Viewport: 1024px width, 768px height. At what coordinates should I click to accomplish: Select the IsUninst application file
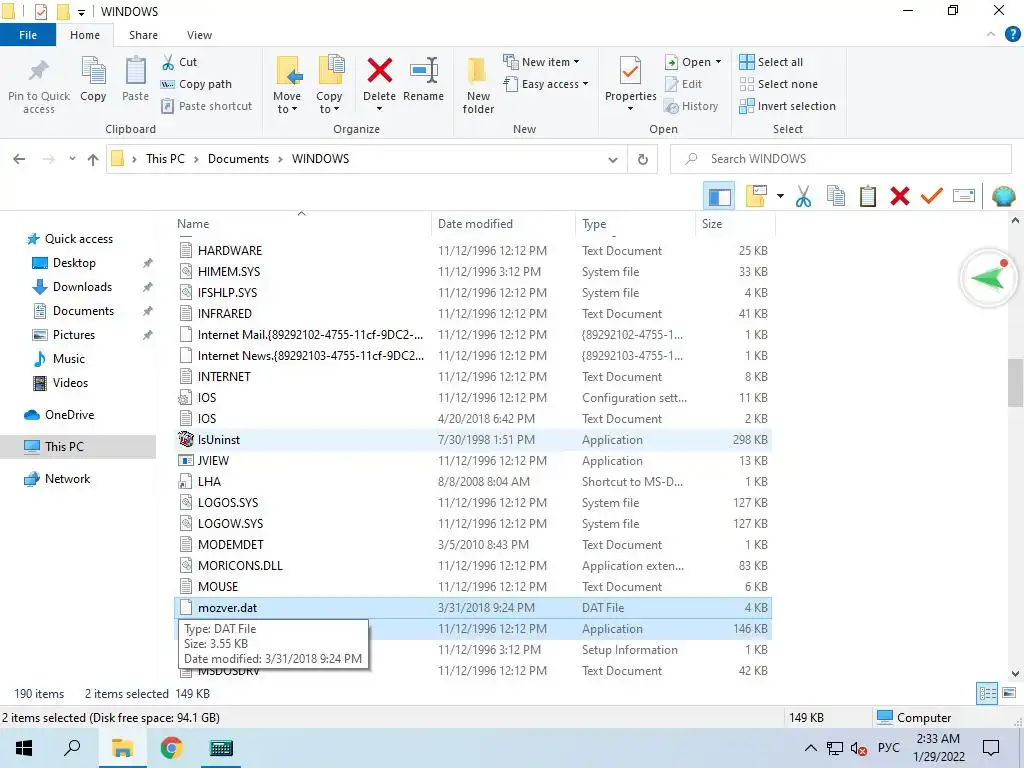(x=473, y=440)
